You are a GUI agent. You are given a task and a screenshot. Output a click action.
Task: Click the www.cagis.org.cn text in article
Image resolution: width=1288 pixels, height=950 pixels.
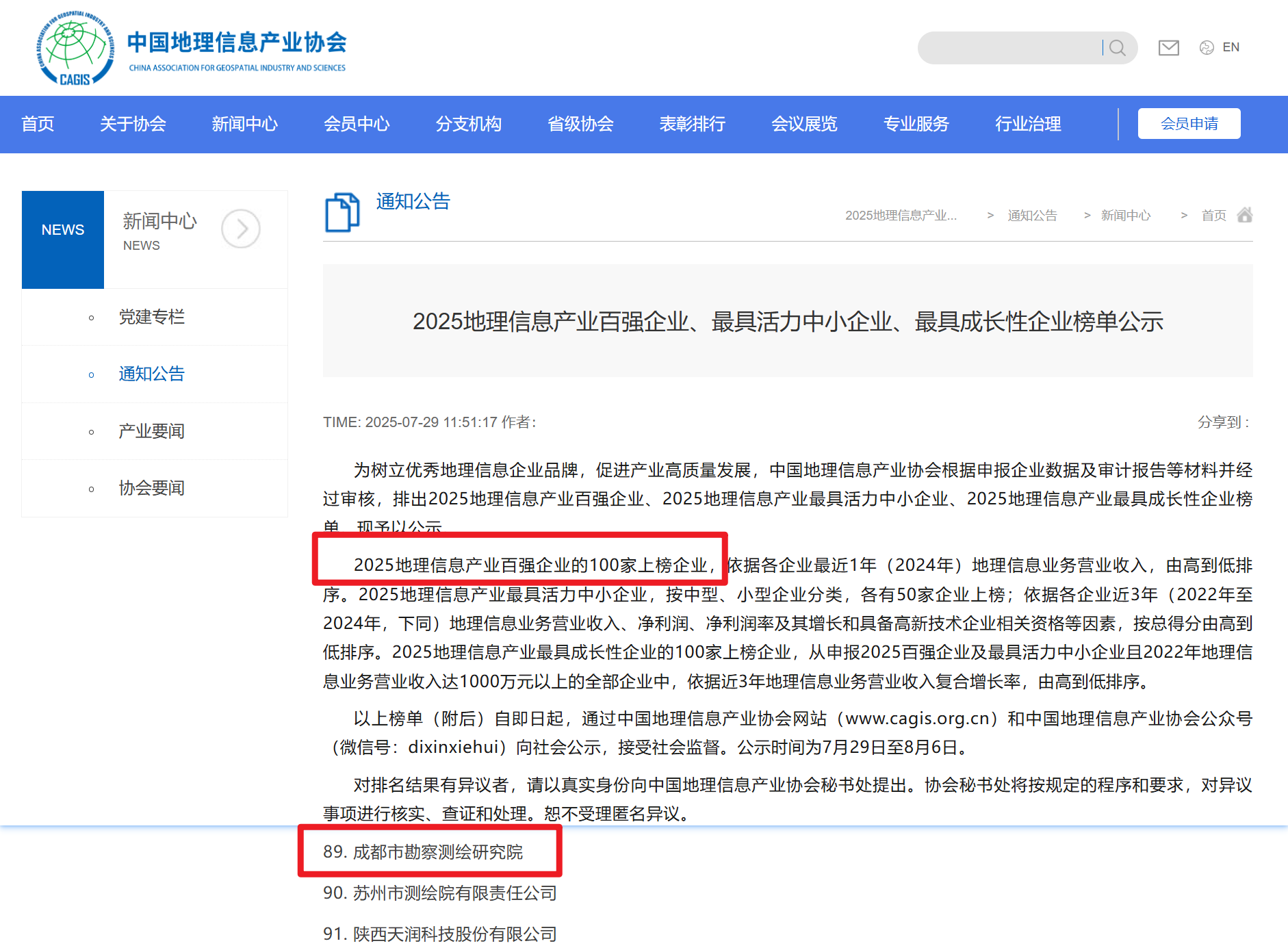[x=918, y=719]
